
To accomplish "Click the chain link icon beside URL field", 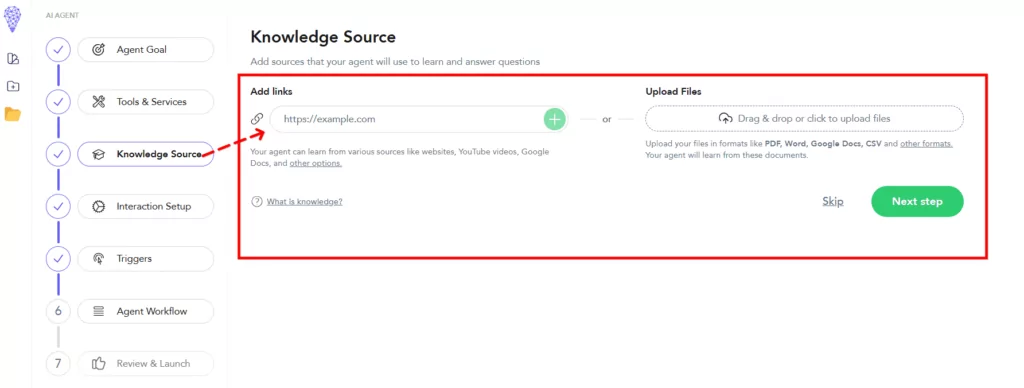I will click(x=257, y=119).
